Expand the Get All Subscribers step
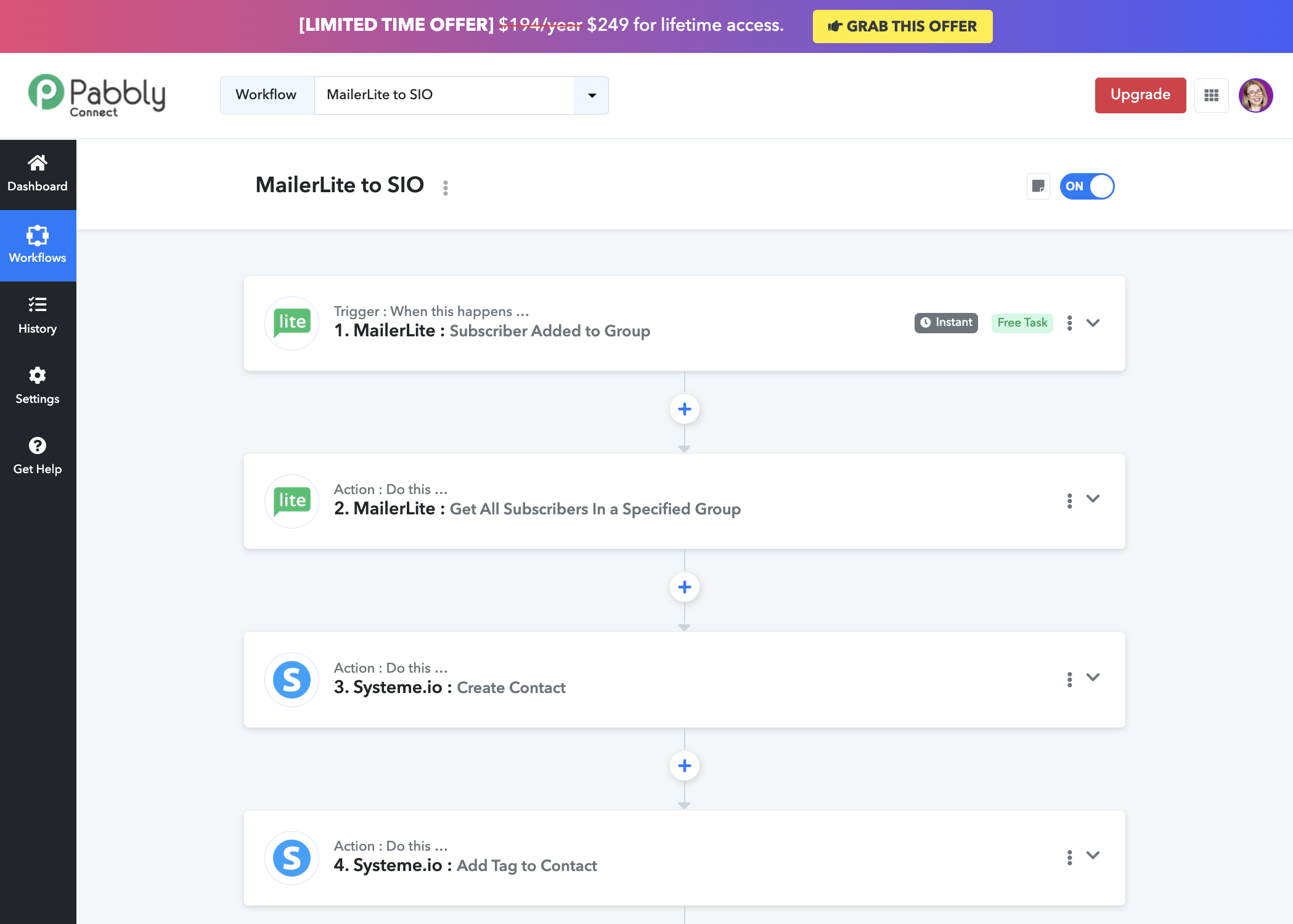The height and width of the screenshot is (924, 1293). pyautogui.click(x=1093, y=499)
